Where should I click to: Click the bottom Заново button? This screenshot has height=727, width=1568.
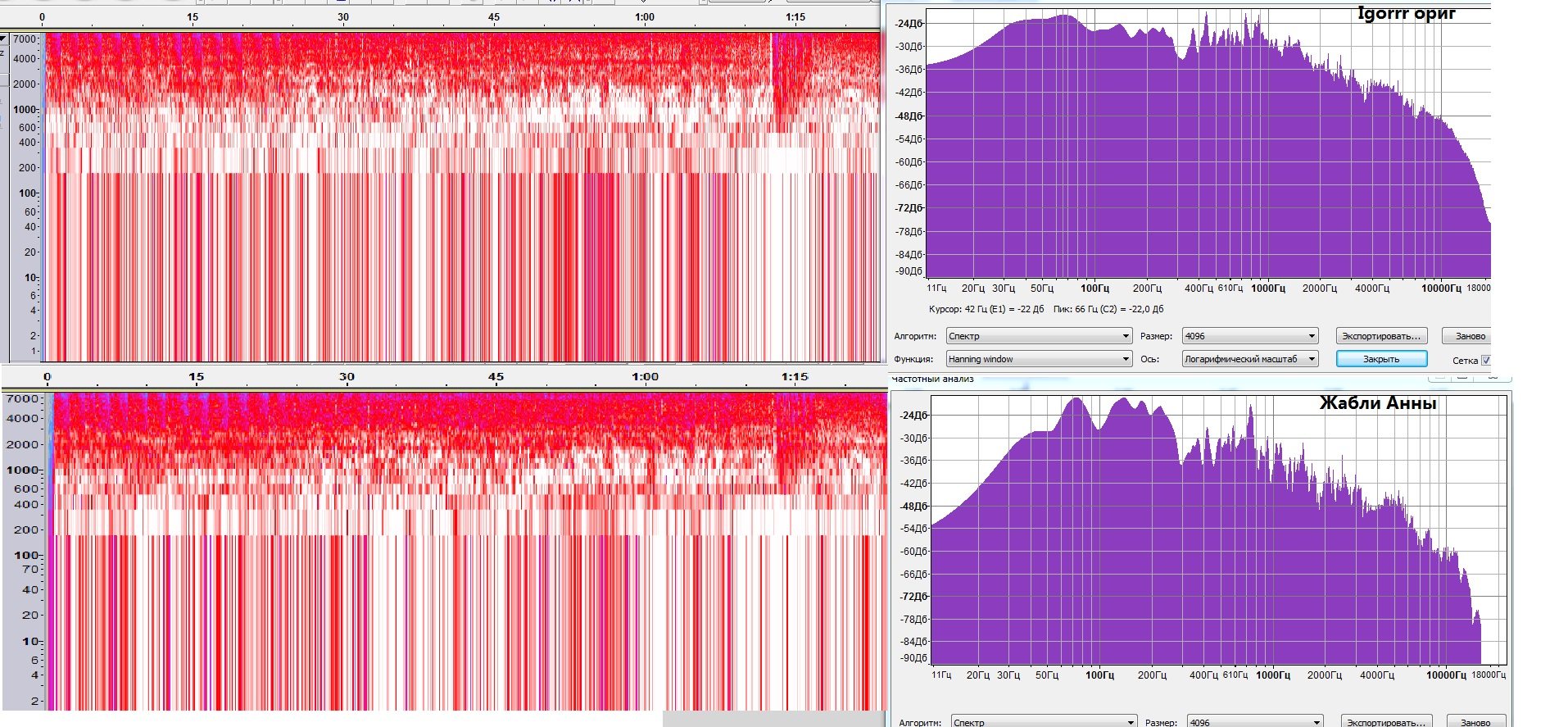pyautogui.click(x=1475, y=722)
